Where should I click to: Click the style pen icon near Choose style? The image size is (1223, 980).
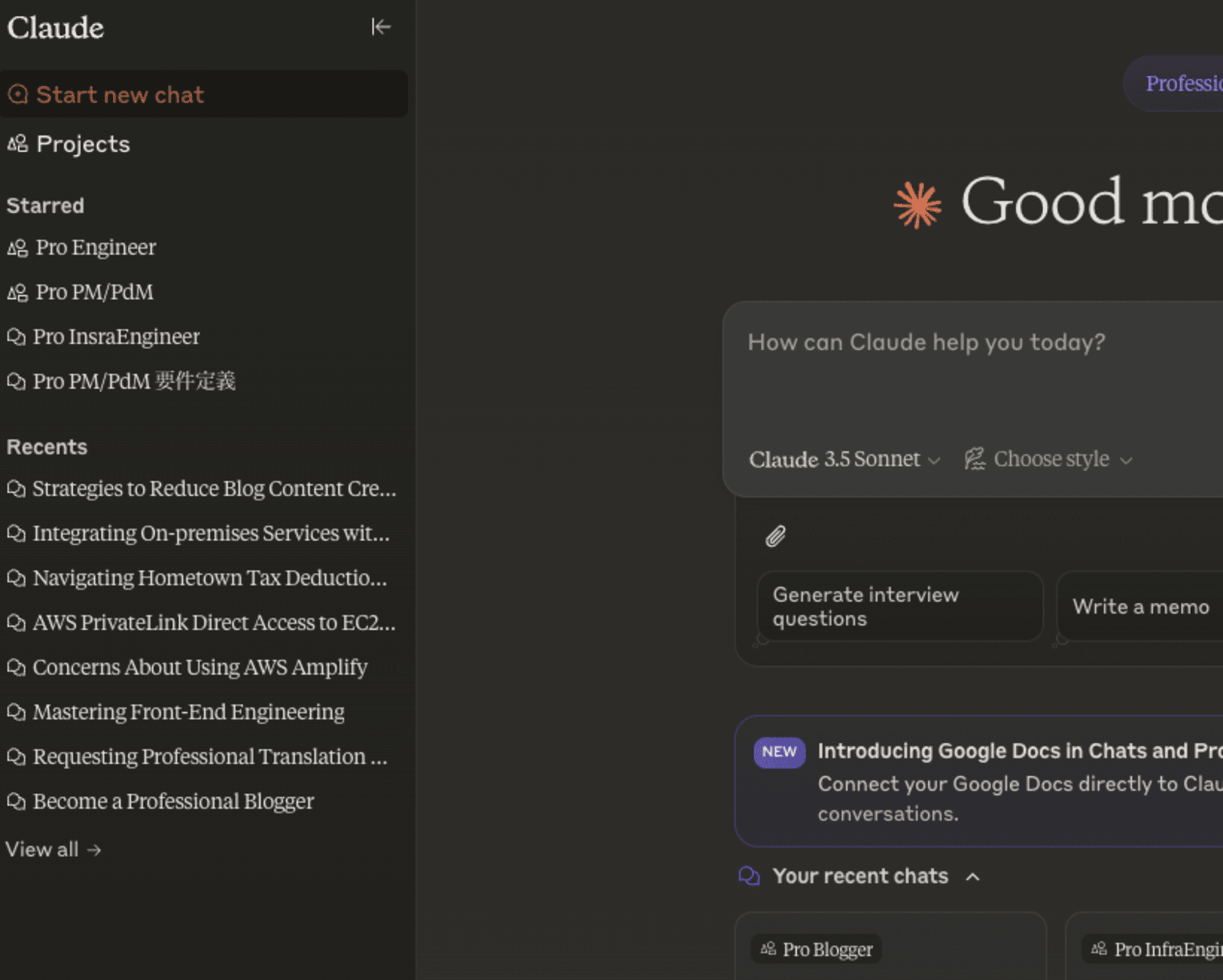(x=975, y=459)
